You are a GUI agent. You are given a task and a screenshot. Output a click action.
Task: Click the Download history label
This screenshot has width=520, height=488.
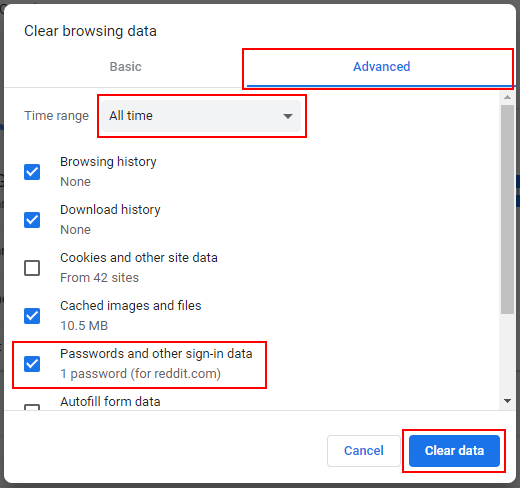[x=110, y=210]
